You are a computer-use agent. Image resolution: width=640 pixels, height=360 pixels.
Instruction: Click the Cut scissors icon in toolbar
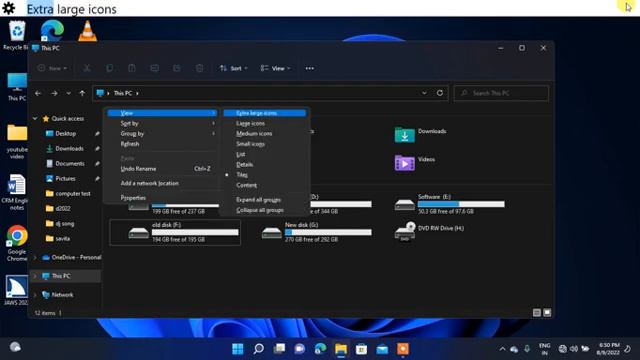click(87, 68)
